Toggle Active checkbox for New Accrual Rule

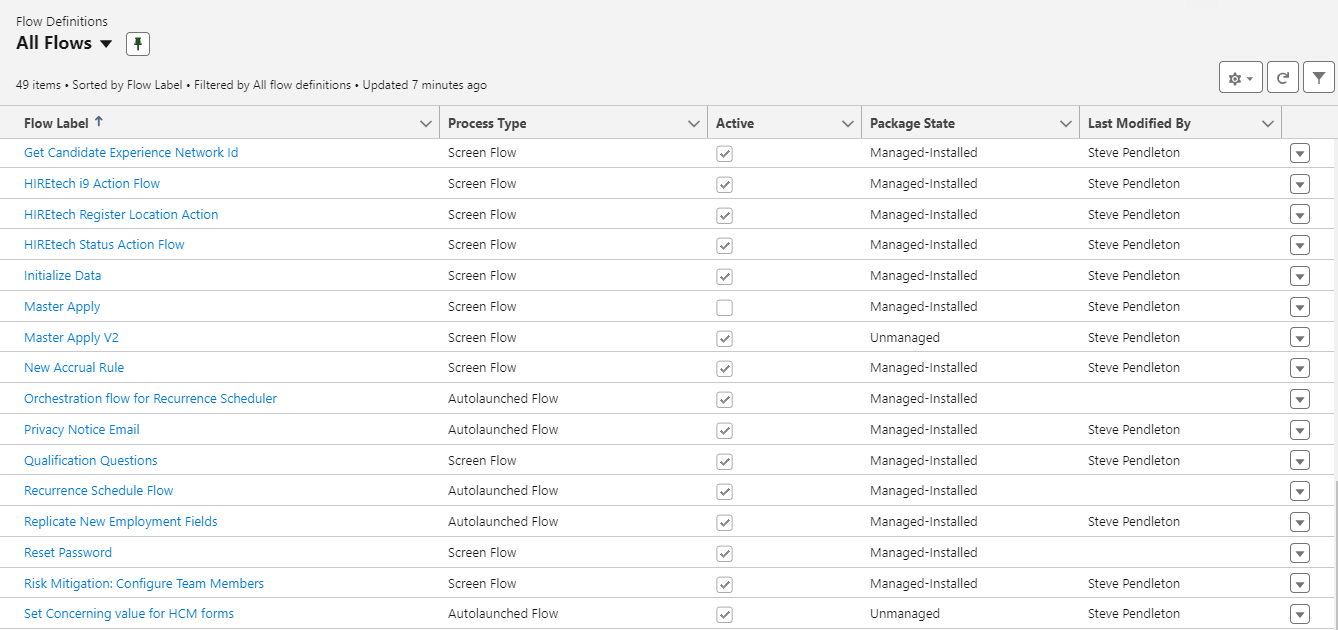(725, 369)
